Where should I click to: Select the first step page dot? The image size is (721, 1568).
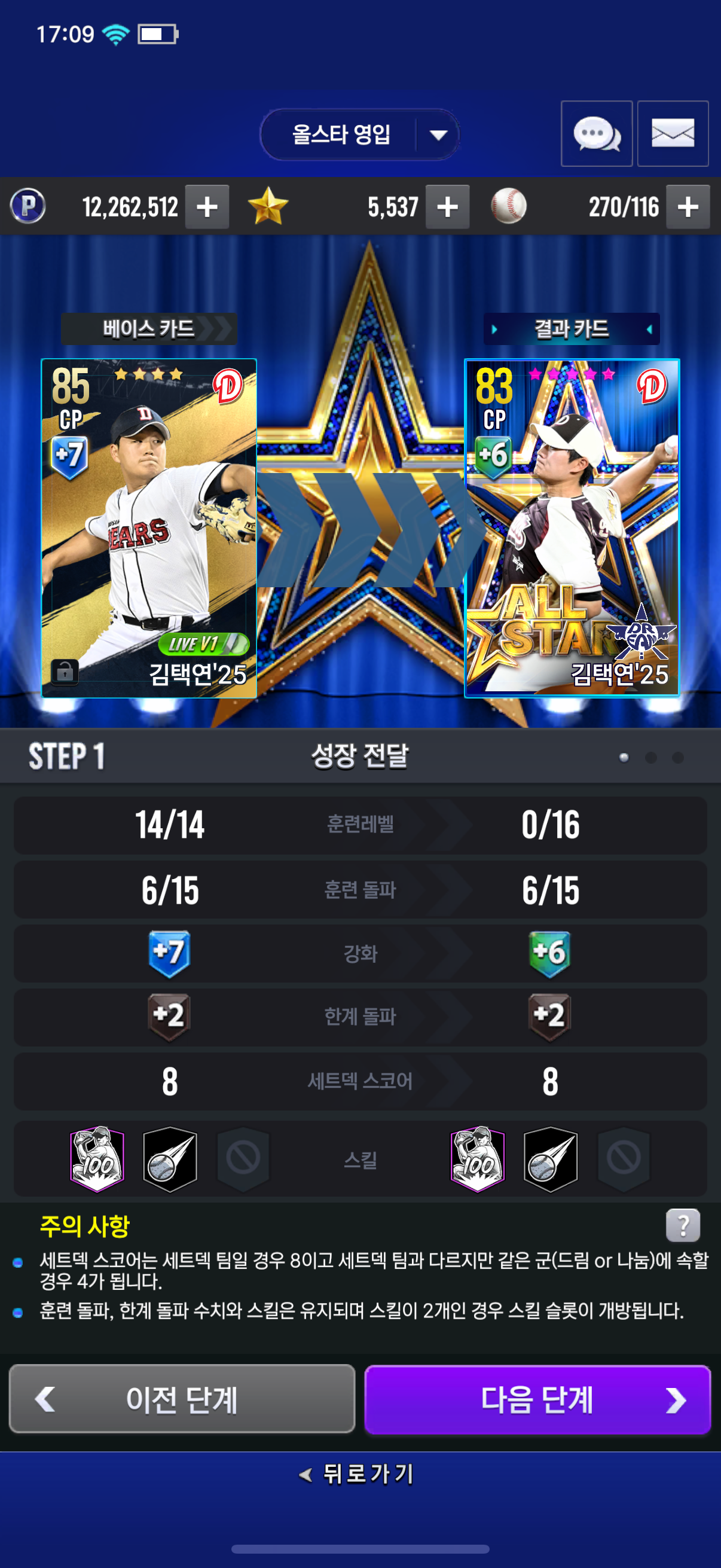[624, 757]
